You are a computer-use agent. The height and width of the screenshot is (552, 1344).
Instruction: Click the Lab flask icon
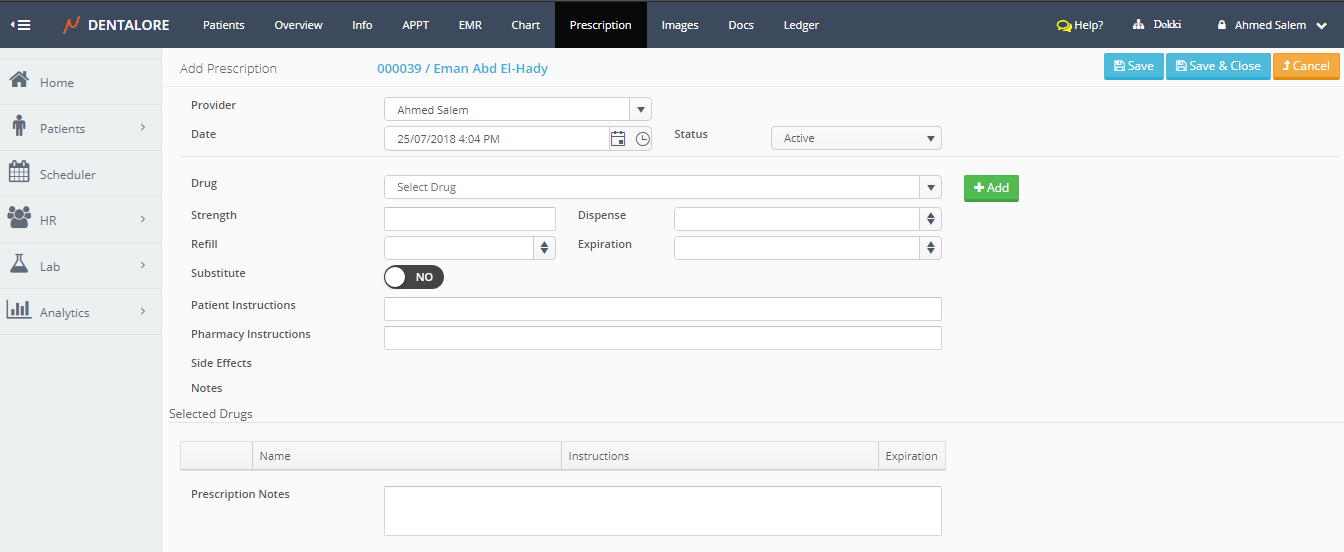pyautogui.click(x=19, y=265)
